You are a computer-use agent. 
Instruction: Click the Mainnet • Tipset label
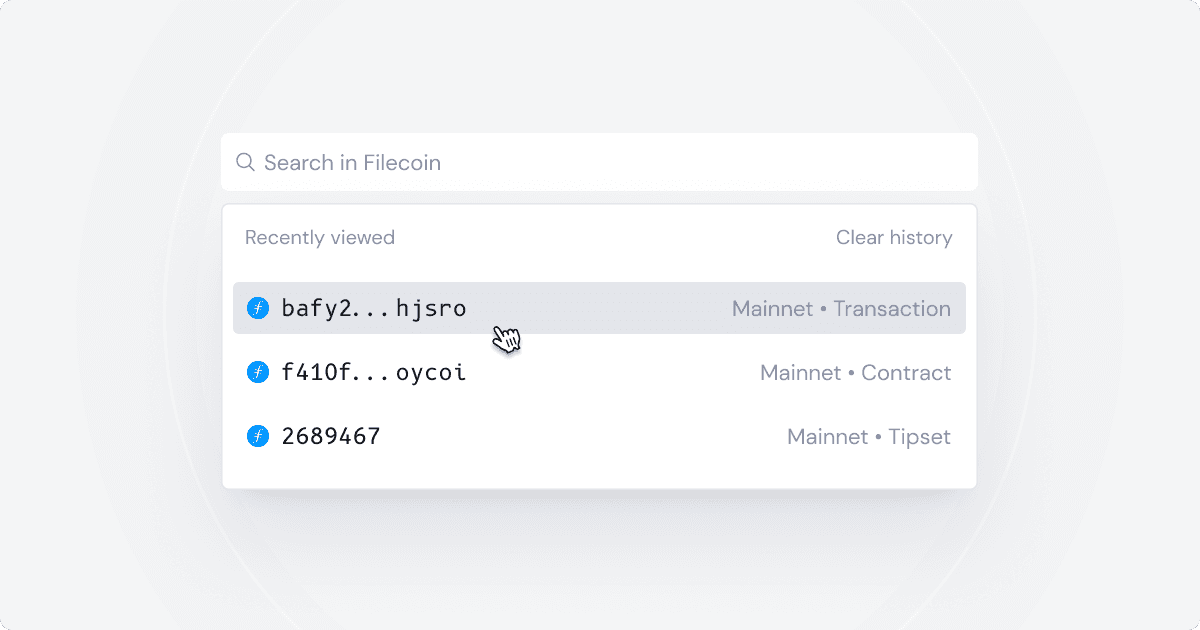coord(869,436)
